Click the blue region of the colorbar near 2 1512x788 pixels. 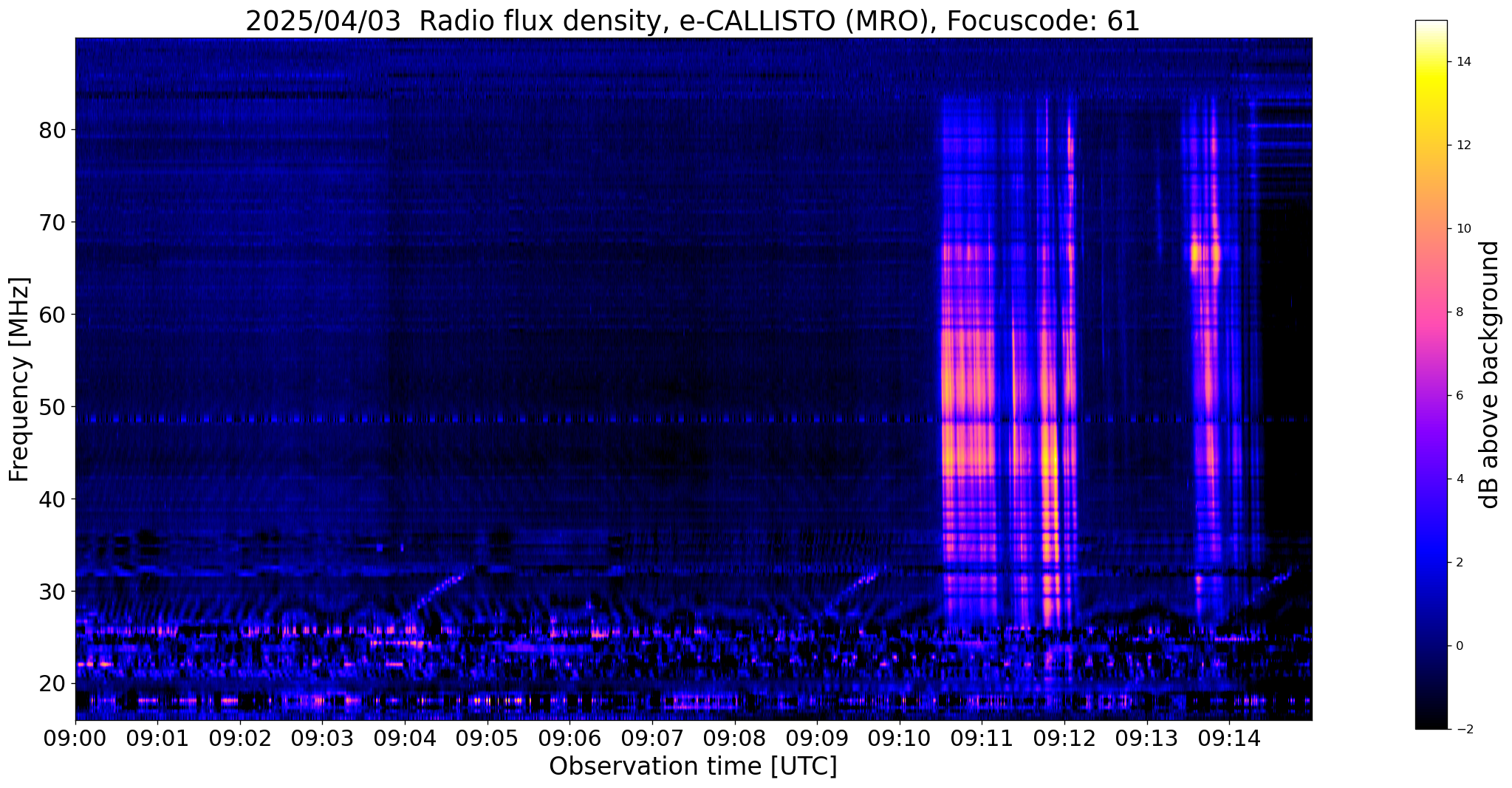[x=1431, y=563]
